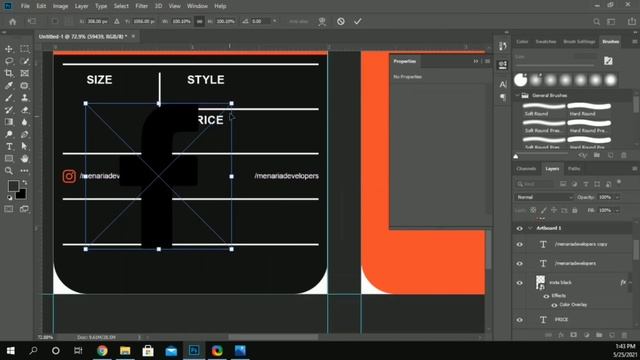This screenshot has height=360, width=640.
Task: Cancel the transform in options bar
Action: [x=341, y=21]
